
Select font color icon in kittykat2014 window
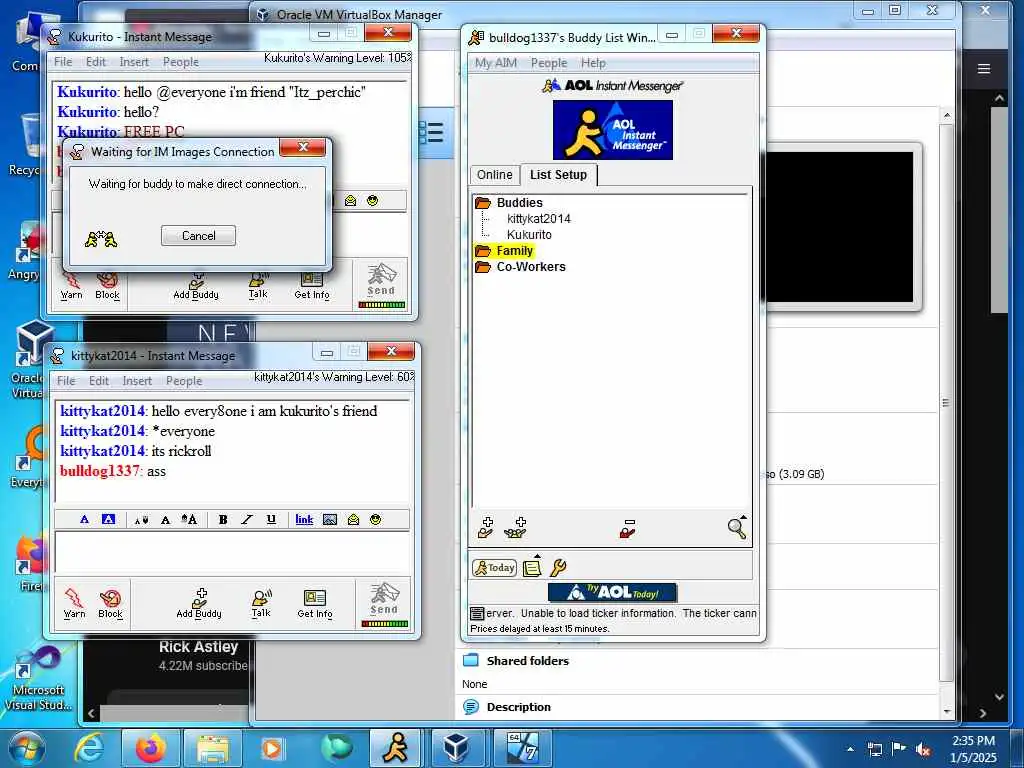[84, 519]
